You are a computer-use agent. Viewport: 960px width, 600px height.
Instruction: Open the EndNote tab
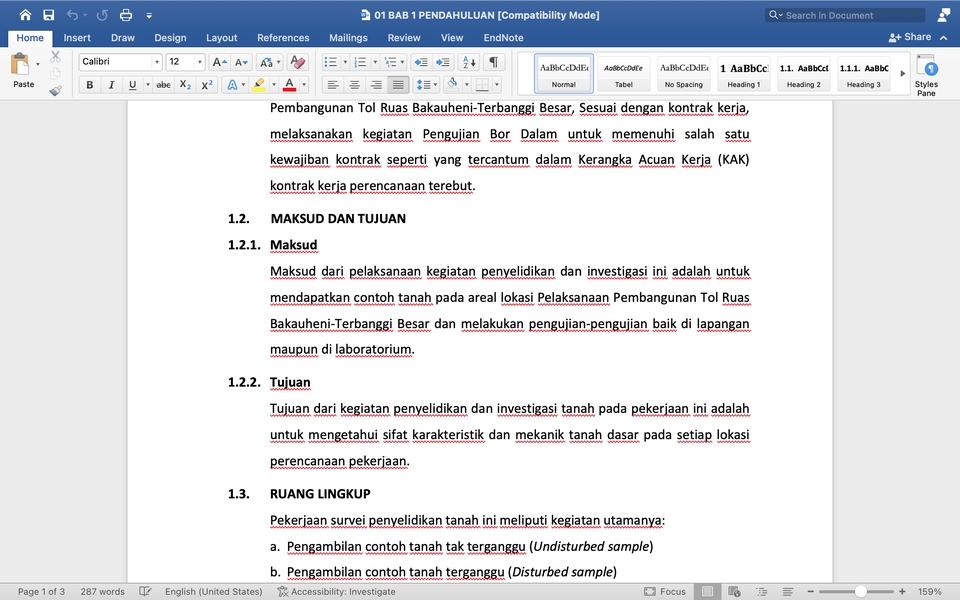point(503,37)
